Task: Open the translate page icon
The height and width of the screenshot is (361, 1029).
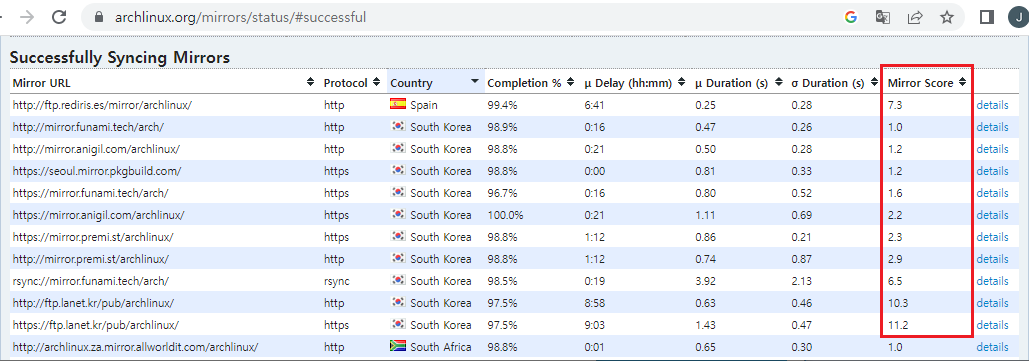Action: pyautogui.click(x=883, y=17)
